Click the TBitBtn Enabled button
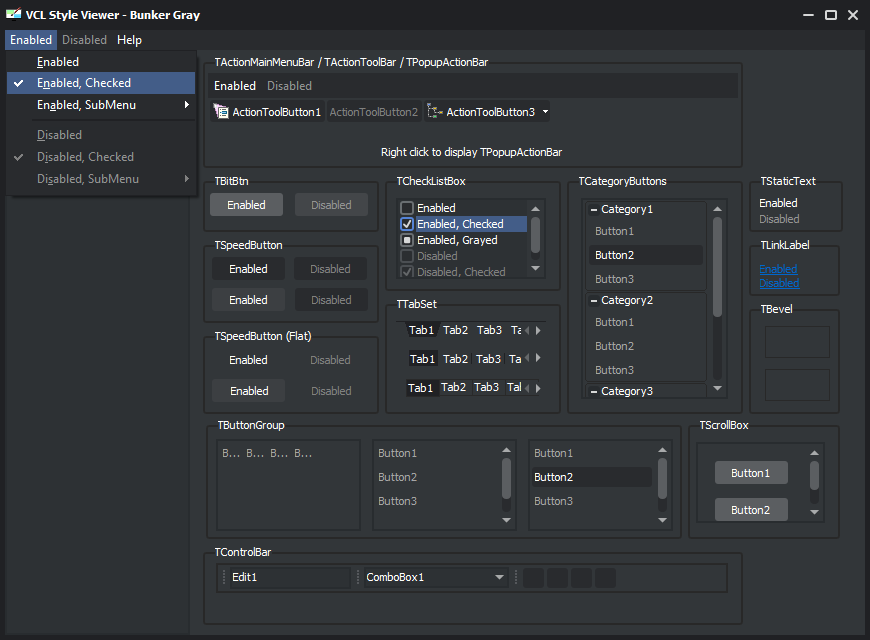The width and height of the screenshot is (870, 640). click(x=246, y=205)
